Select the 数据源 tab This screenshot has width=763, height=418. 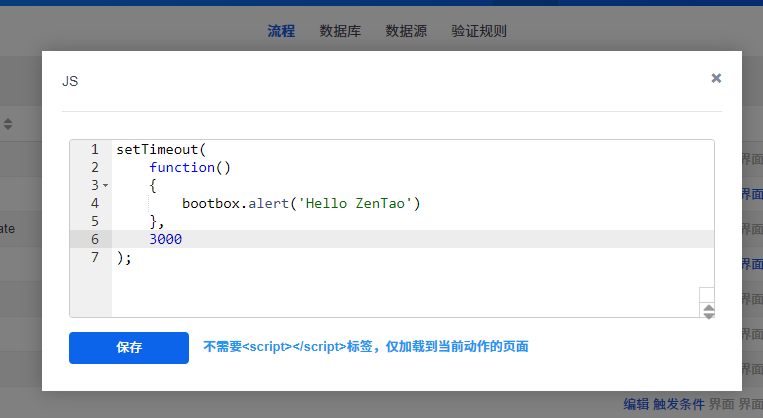(x=406, y=31)
